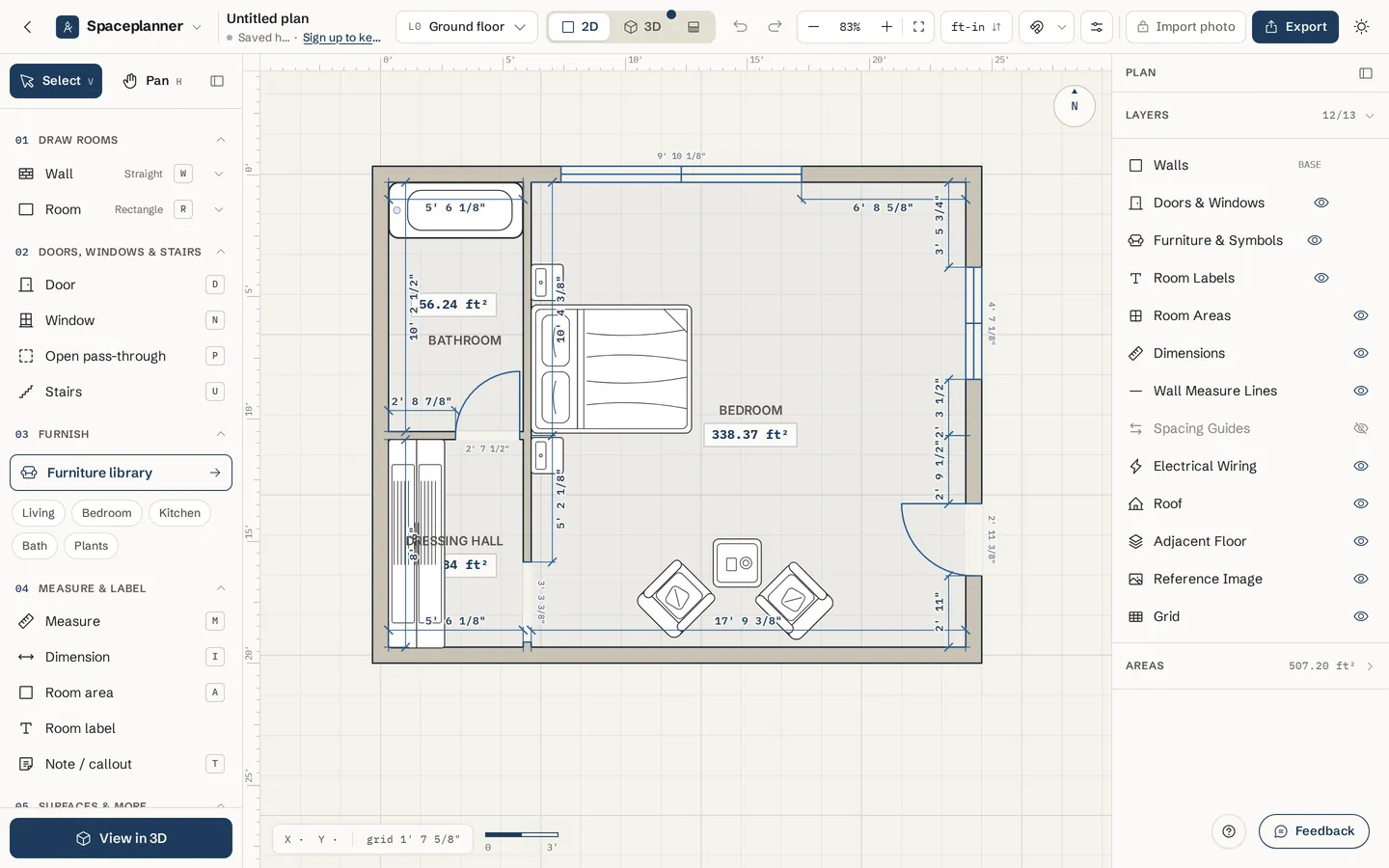Filter furniture by Plants
The width and height of the screenshot is (1389, 868).
tap(91, 546)
